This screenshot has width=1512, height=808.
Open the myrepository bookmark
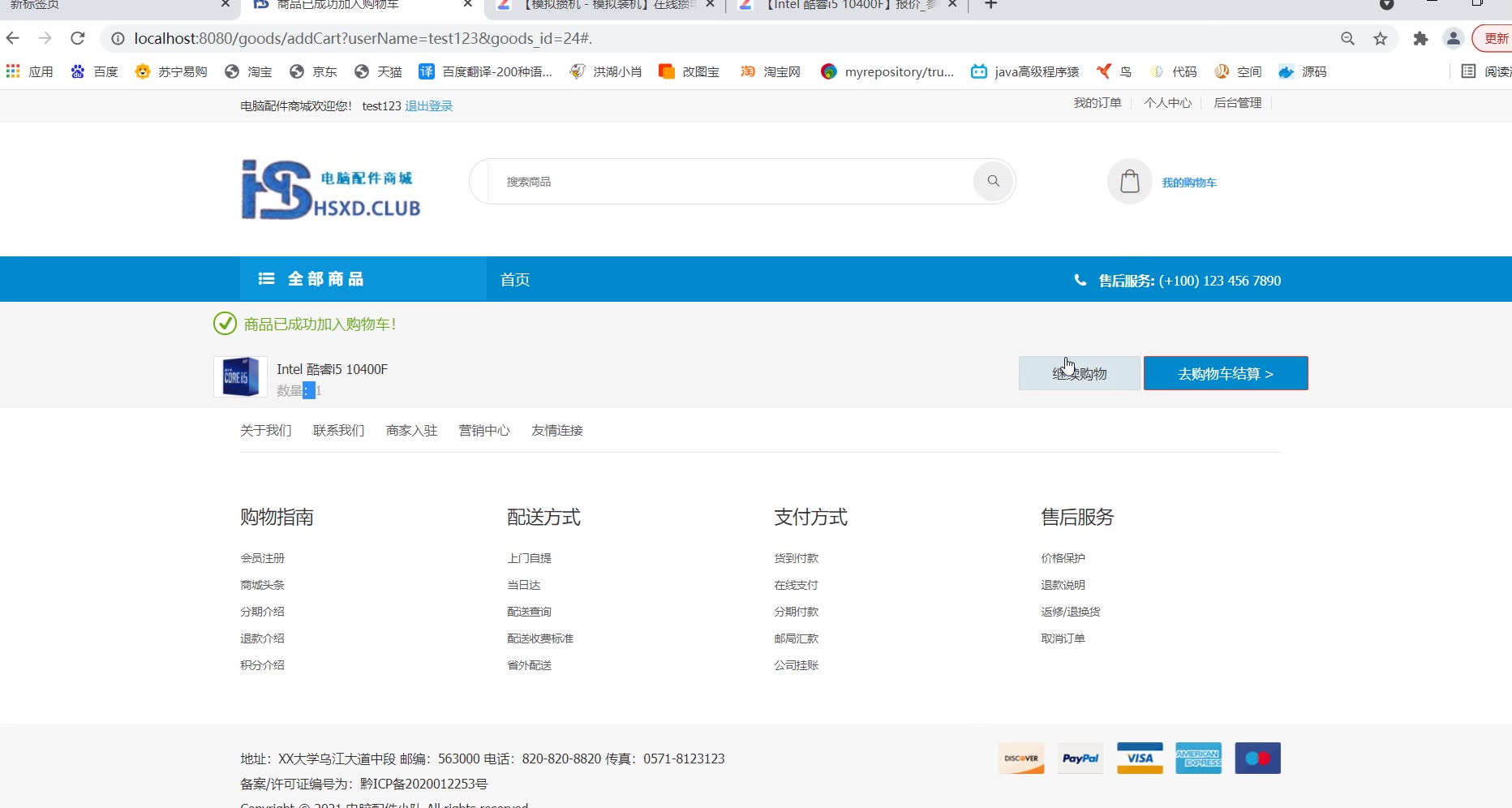point(887,71)
